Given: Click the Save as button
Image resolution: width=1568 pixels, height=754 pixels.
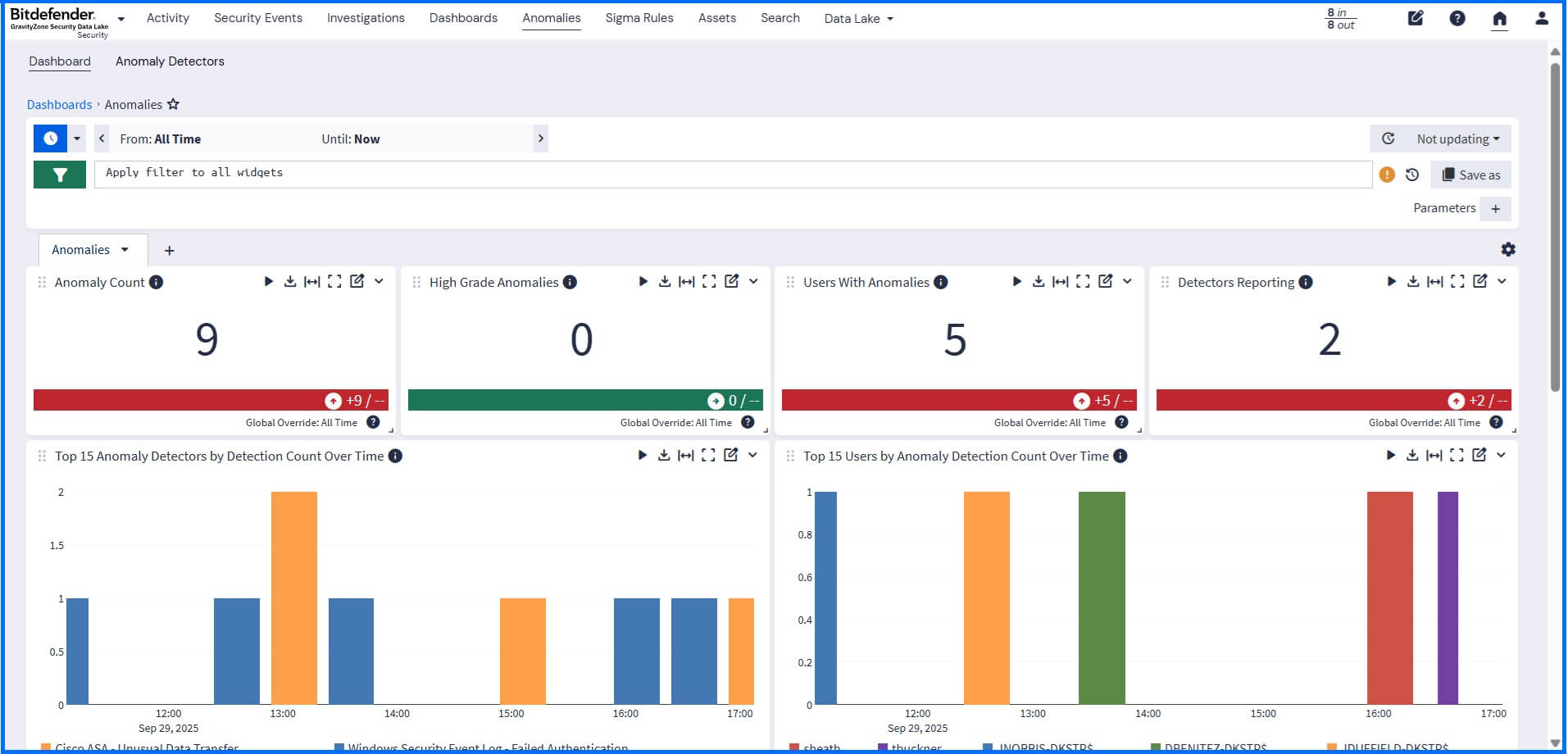Looking at the screenshot, I should tap(1470, 175).
